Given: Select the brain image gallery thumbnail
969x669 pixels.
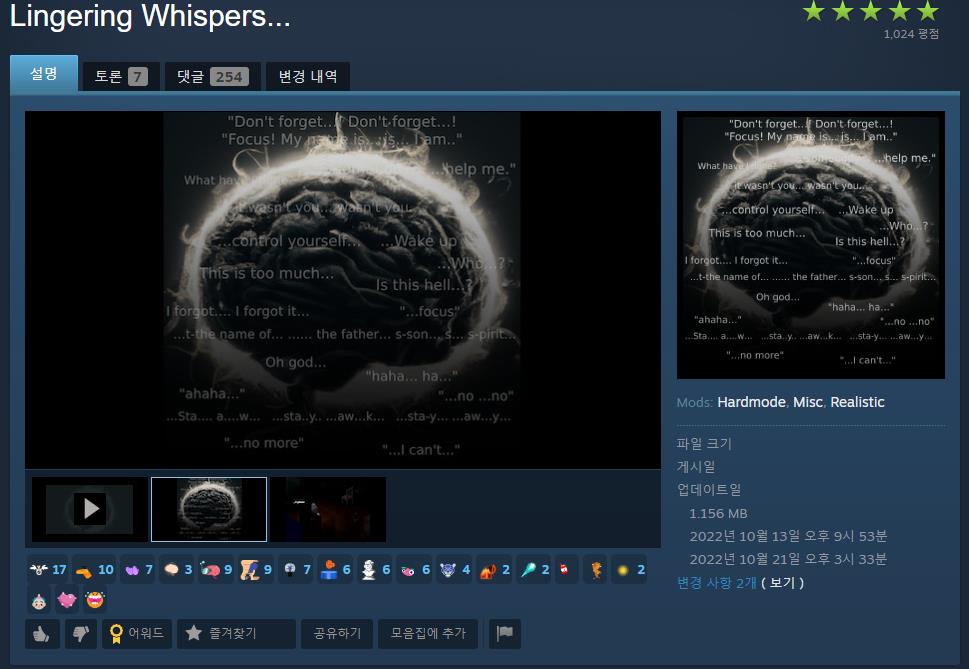Looking at the screenshot, I should [x=209, y=509].
